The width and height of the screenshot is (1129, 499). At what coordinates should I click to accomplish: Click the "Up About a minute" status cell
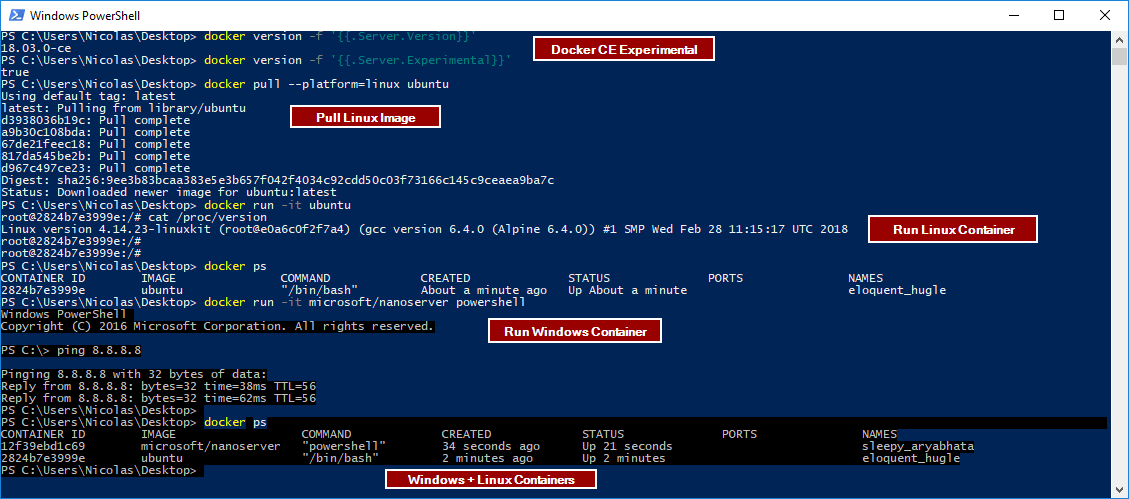[627, 291]
